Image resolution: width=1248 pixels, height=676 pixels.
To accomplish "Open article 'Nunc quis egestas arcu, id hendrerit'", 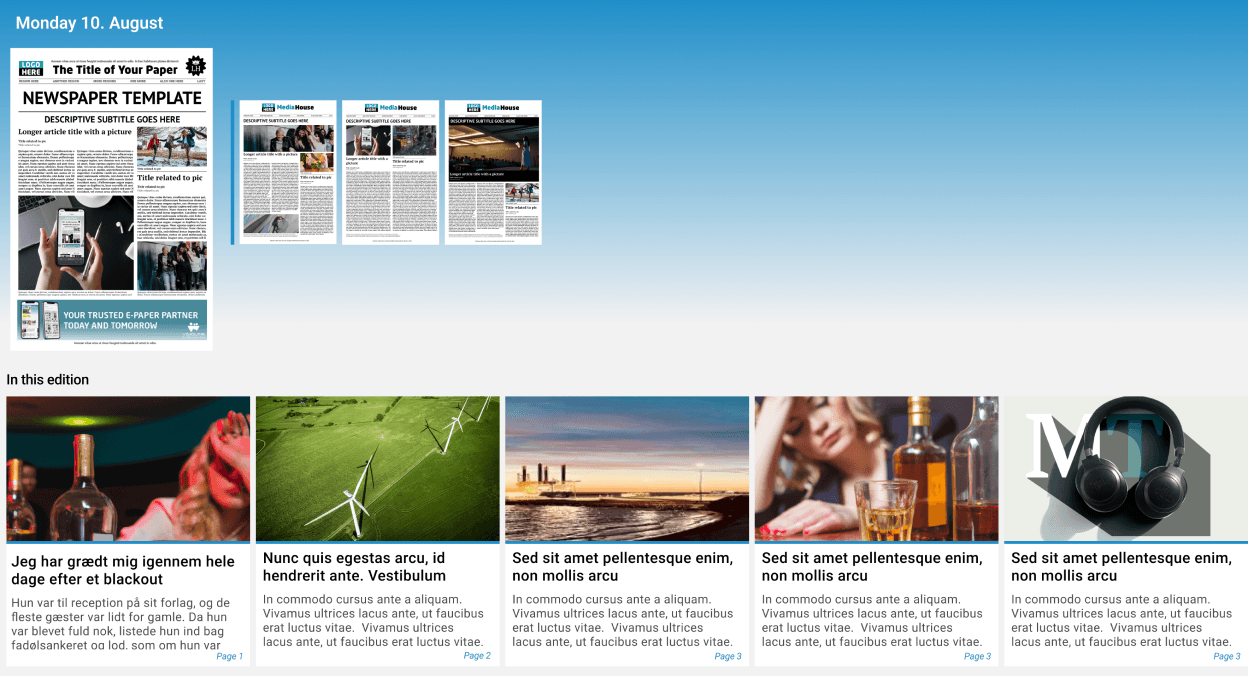I will click(x=354, y=566).
